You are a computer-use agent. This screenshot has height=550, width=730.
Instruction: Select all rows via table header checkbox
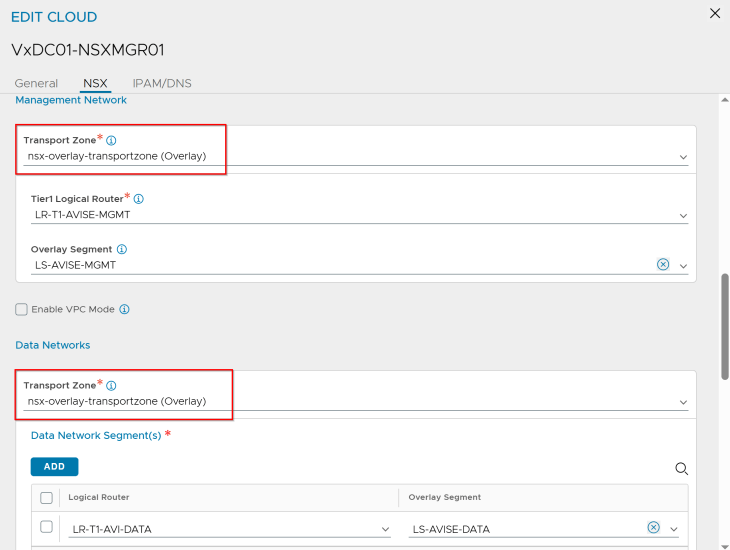click(46, 497)
